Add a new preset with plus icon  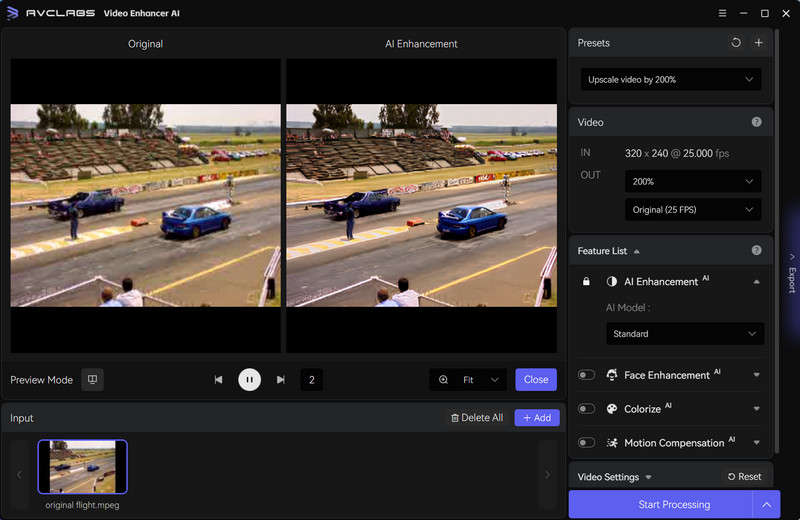coord(758,43)
